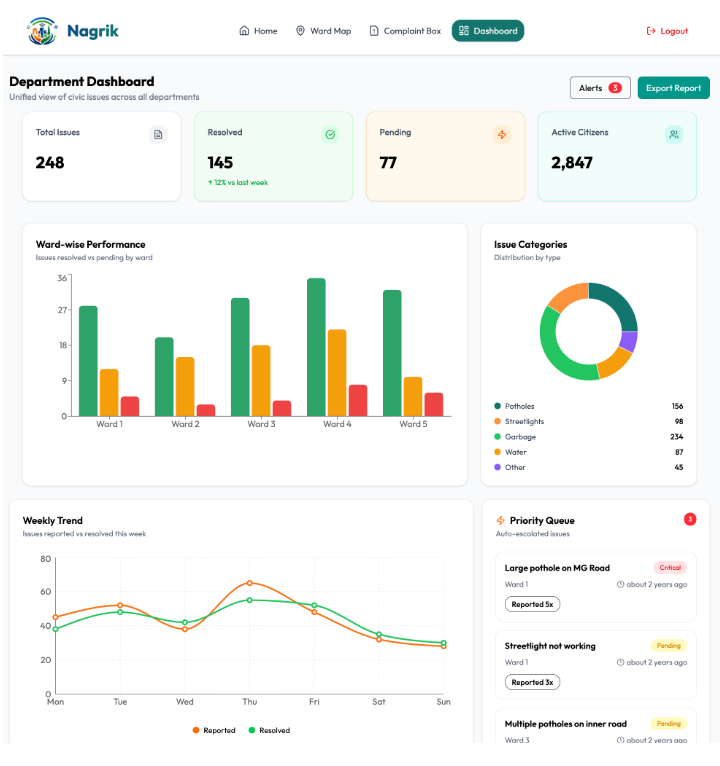Toggle the Reported series legend
The height and width of the screenshot is (766, 720).
coord(214,730)
